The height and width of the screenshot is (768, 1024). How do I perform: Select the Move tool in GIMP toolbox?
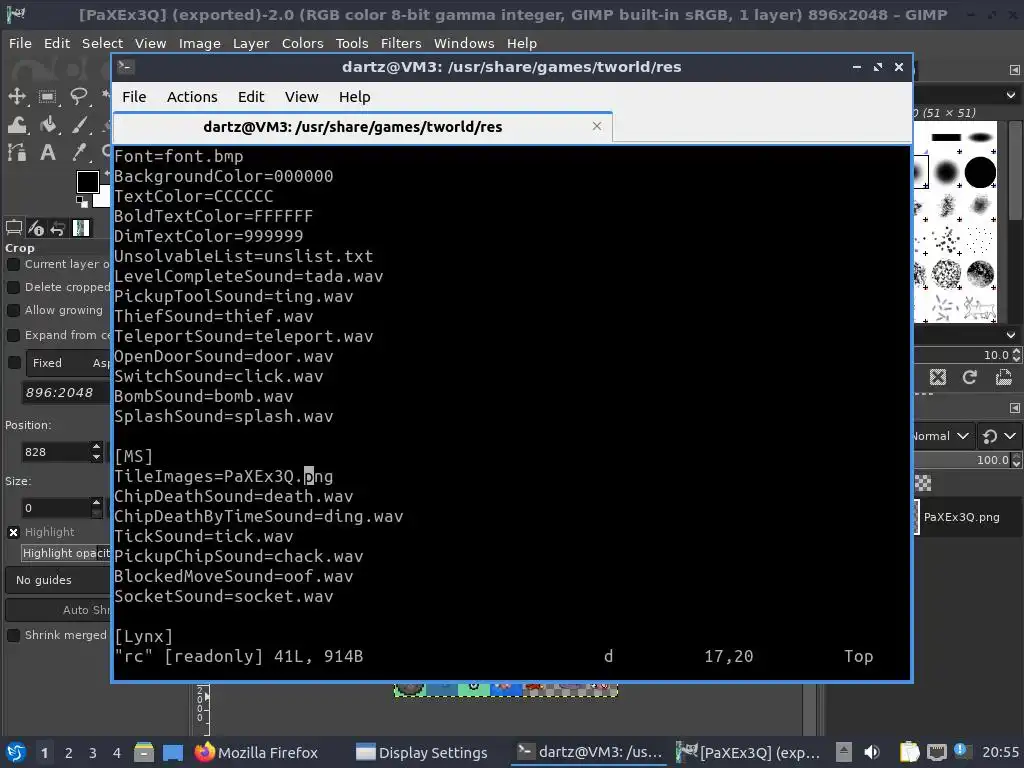tap(16, 97)
